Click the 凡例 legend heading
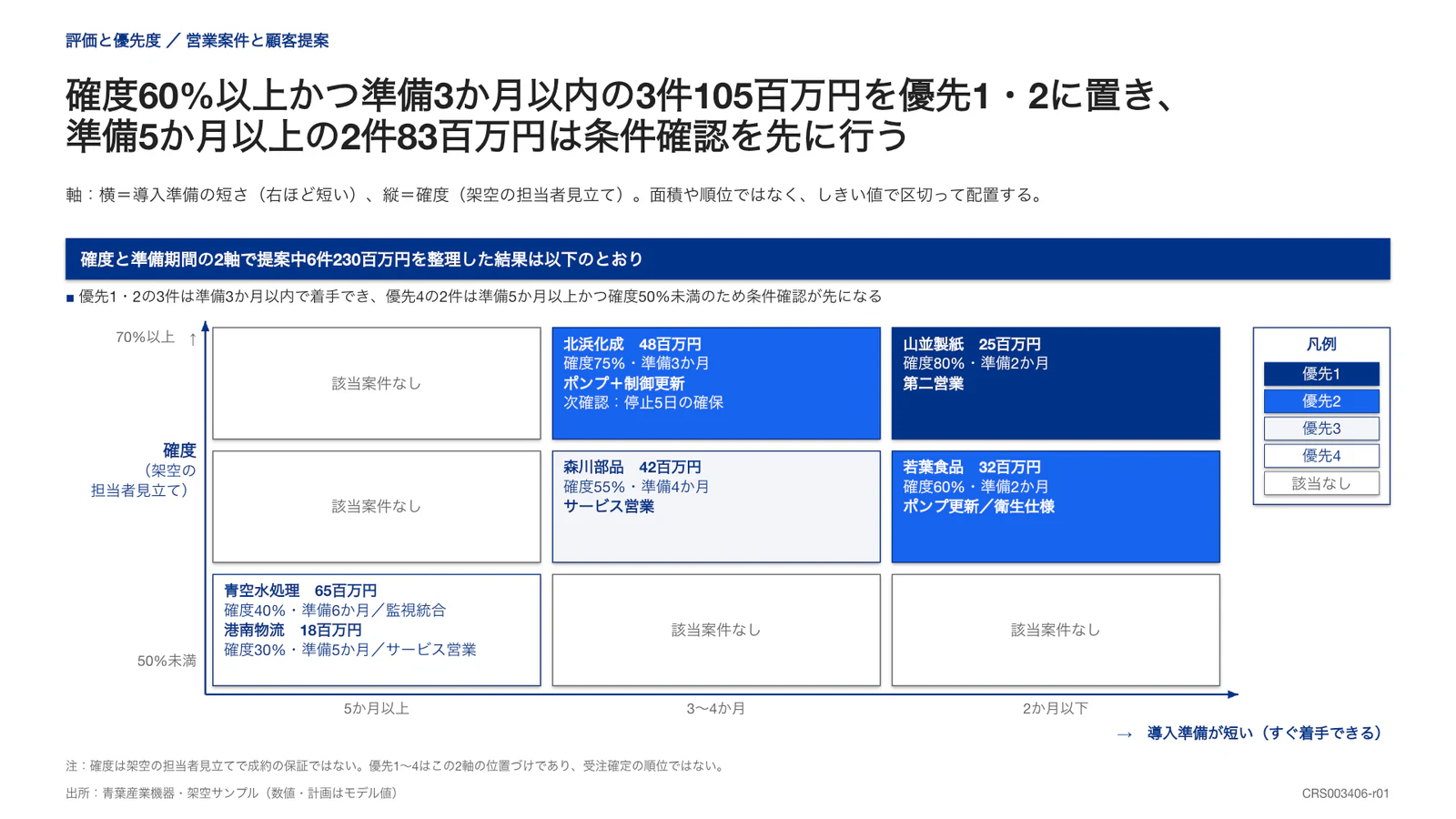Image resolution: width=1456 pixels, height=819 pixels. click(1321, 344)
